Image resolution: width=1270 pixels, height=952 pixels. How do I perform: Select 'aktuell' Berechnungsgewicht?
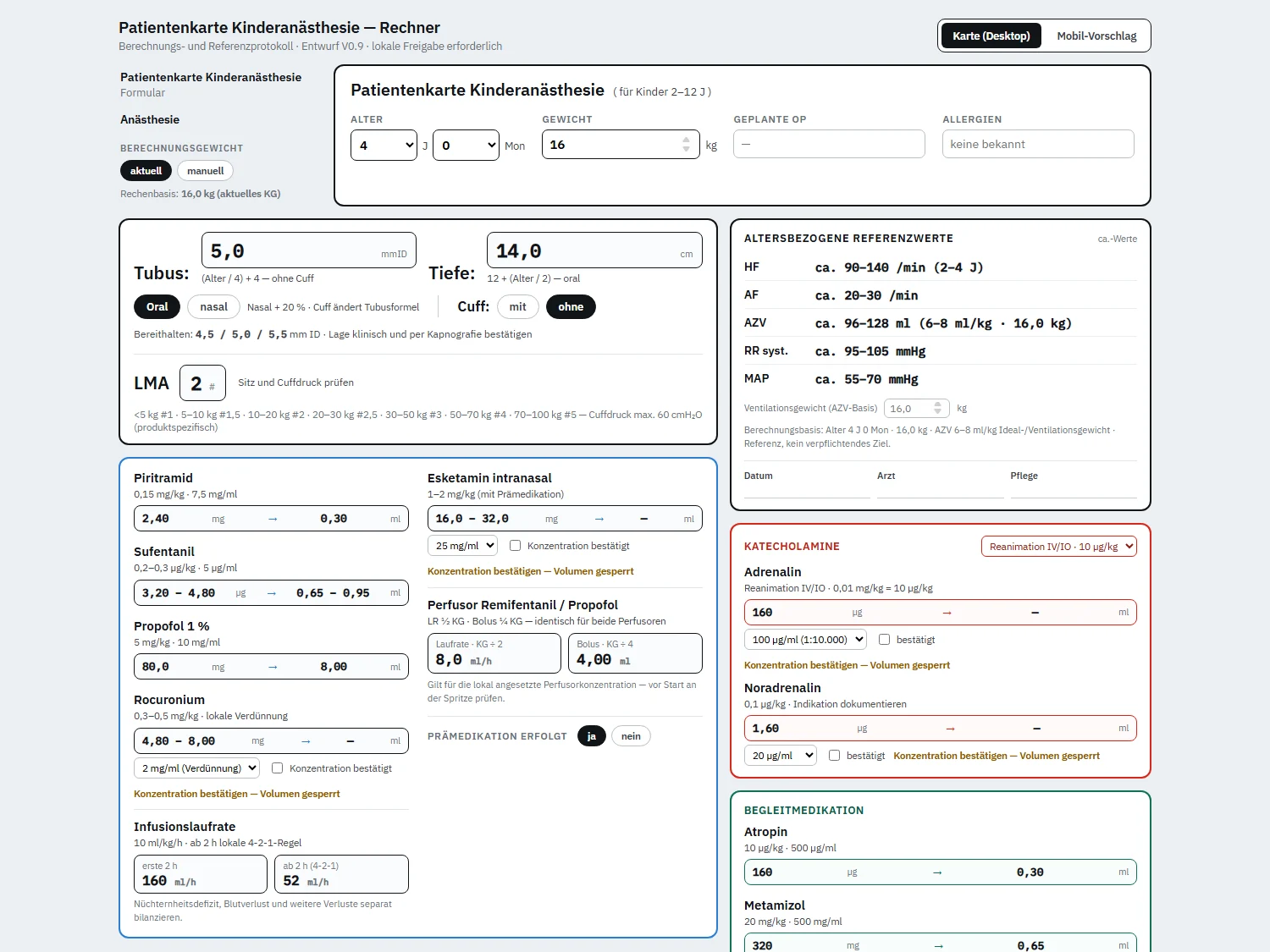click(146, 171)
